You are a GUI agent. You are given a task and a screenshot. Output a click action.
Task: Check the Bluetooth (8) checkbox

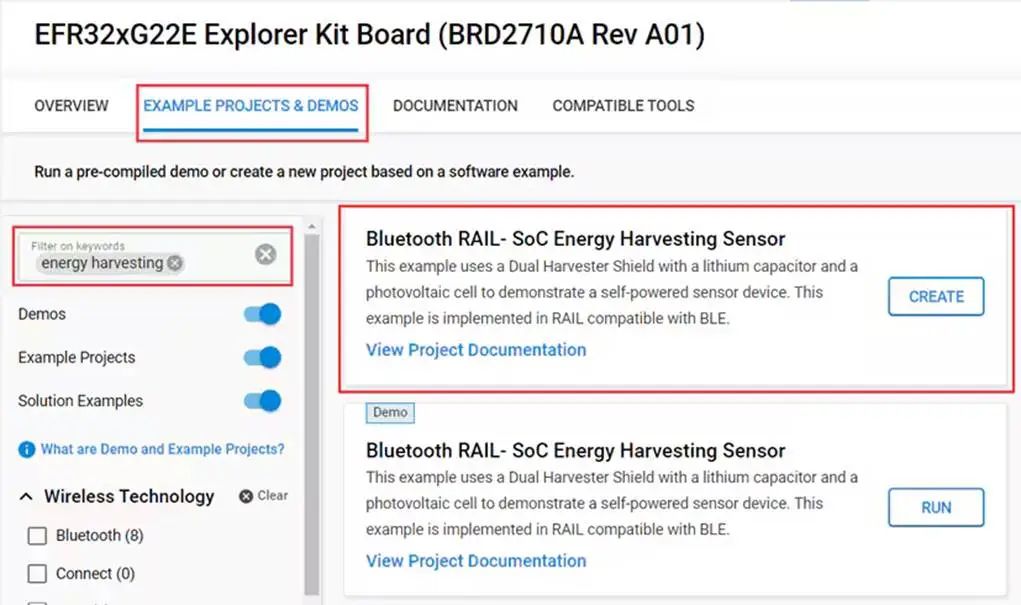[x=37, y=536]
